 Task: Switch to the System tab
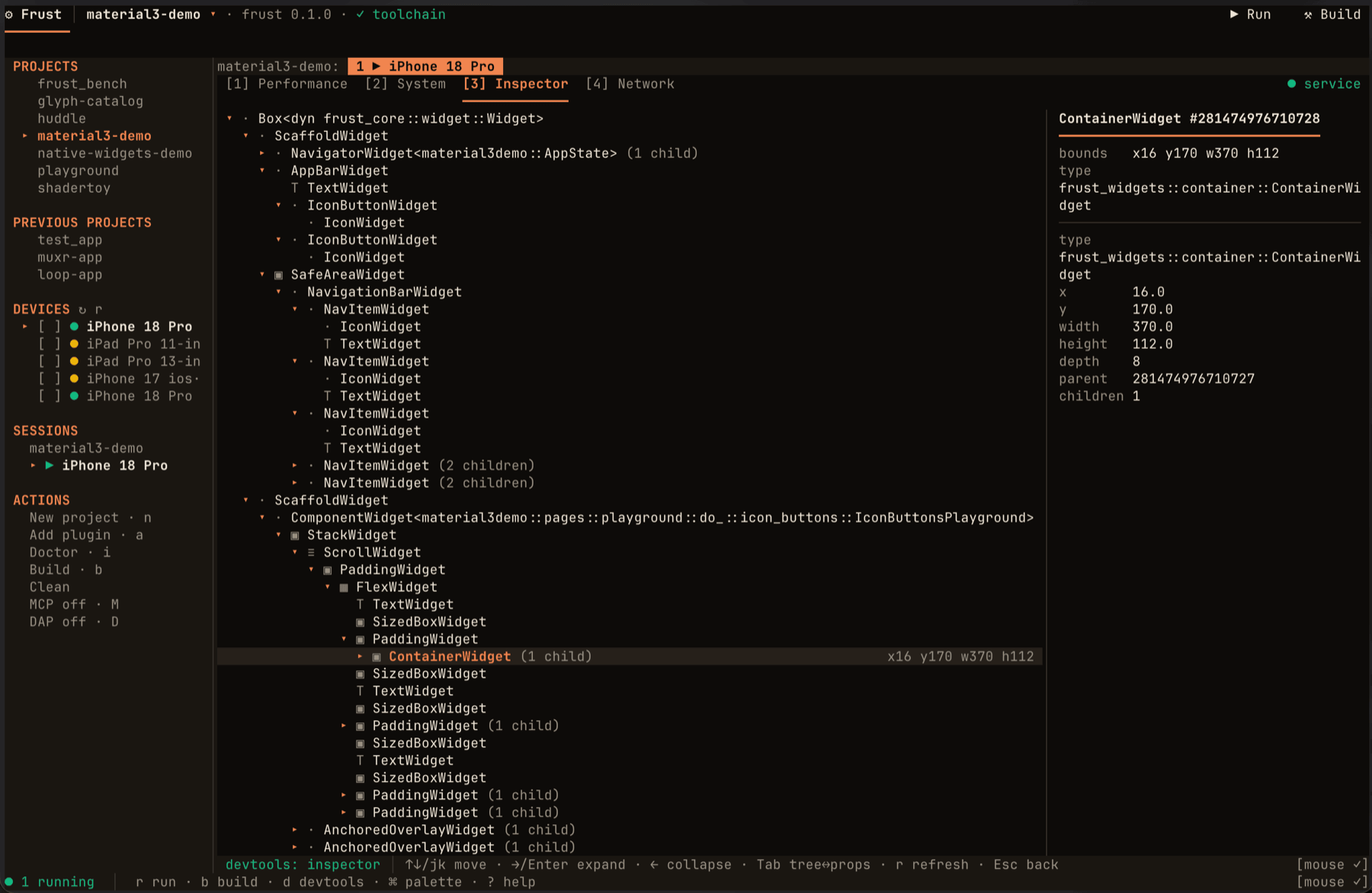coord(406,84)
